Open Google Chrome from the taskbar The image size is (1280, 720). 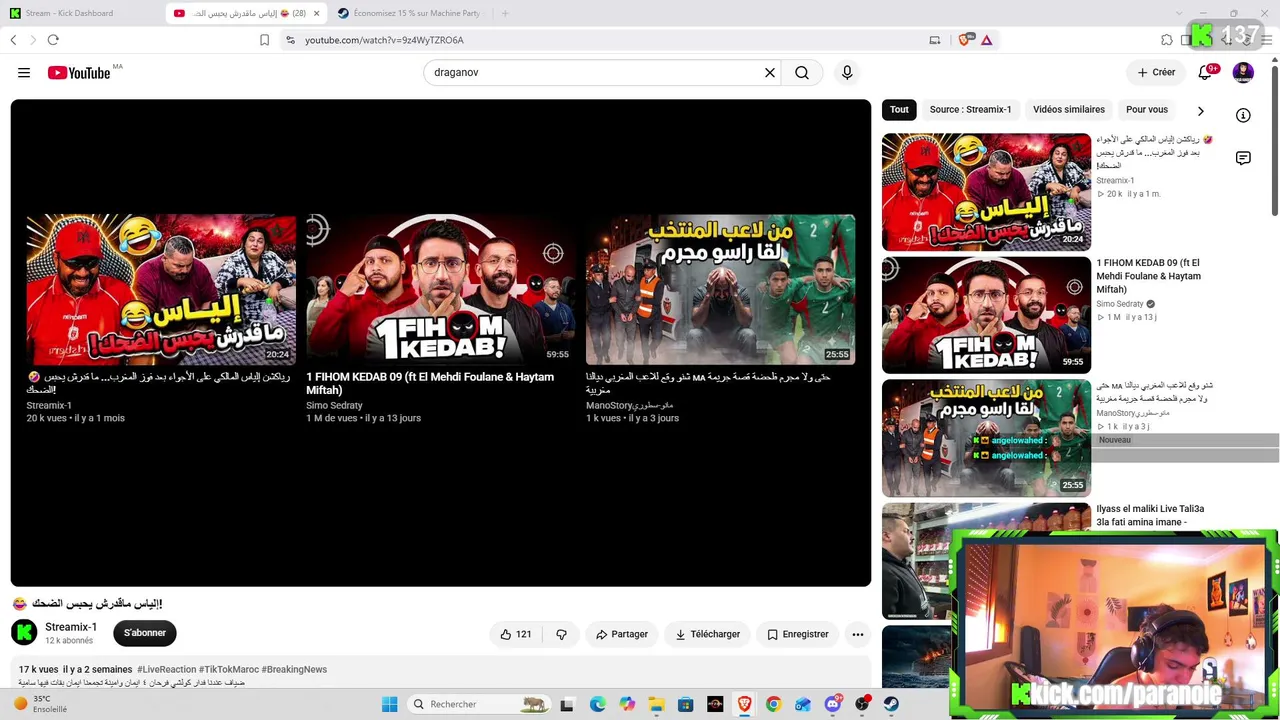click(773, 704)
